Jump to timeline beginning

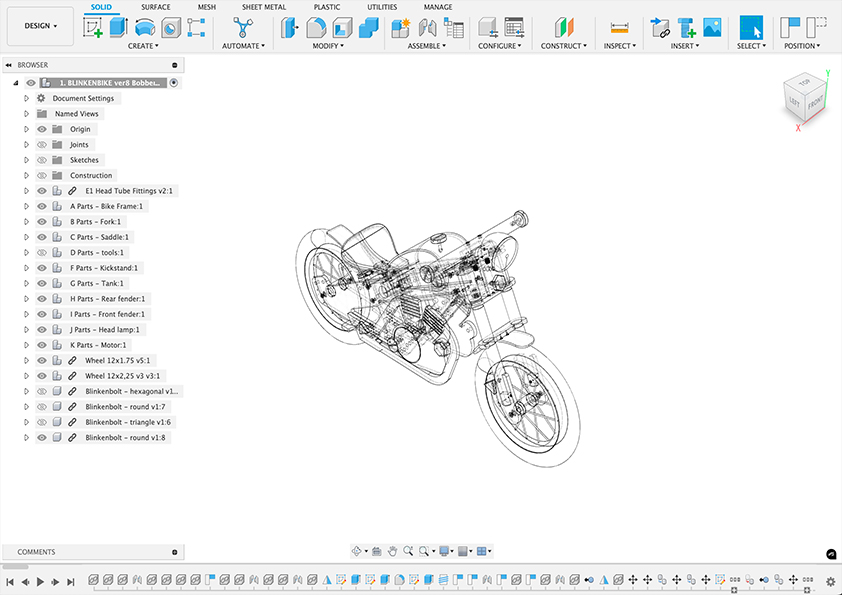[10, 582]
